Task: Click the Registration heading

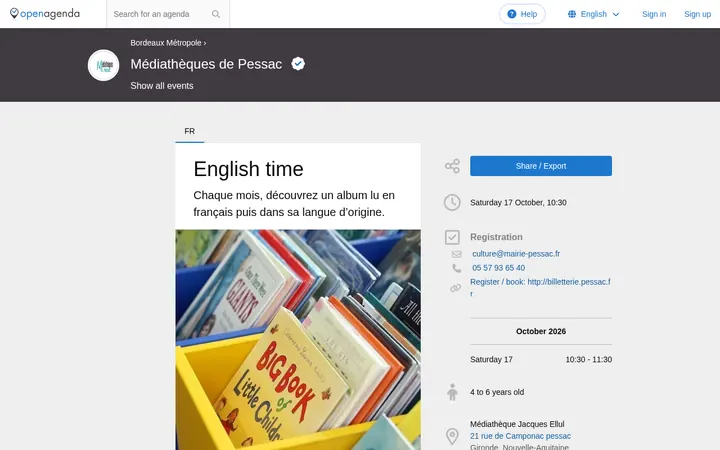Action: pos(496,237)
